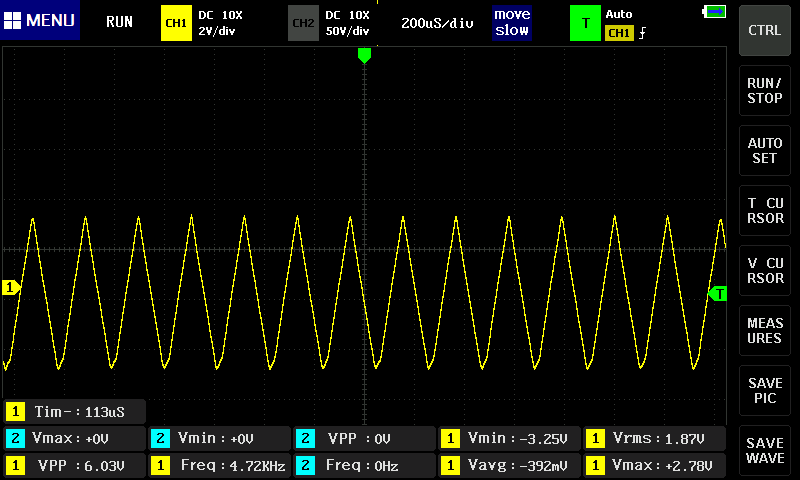The image size is (800, 480).
Task: Click the battery status icon
Action: 715,12
